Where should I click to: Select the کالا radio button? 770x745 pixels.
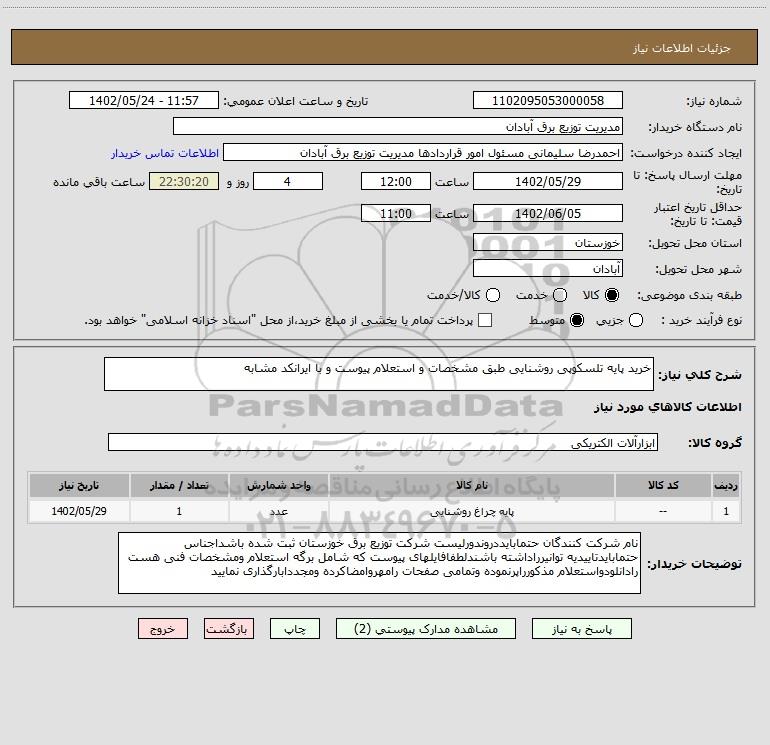pyautogui.click(x=612, y=295)
